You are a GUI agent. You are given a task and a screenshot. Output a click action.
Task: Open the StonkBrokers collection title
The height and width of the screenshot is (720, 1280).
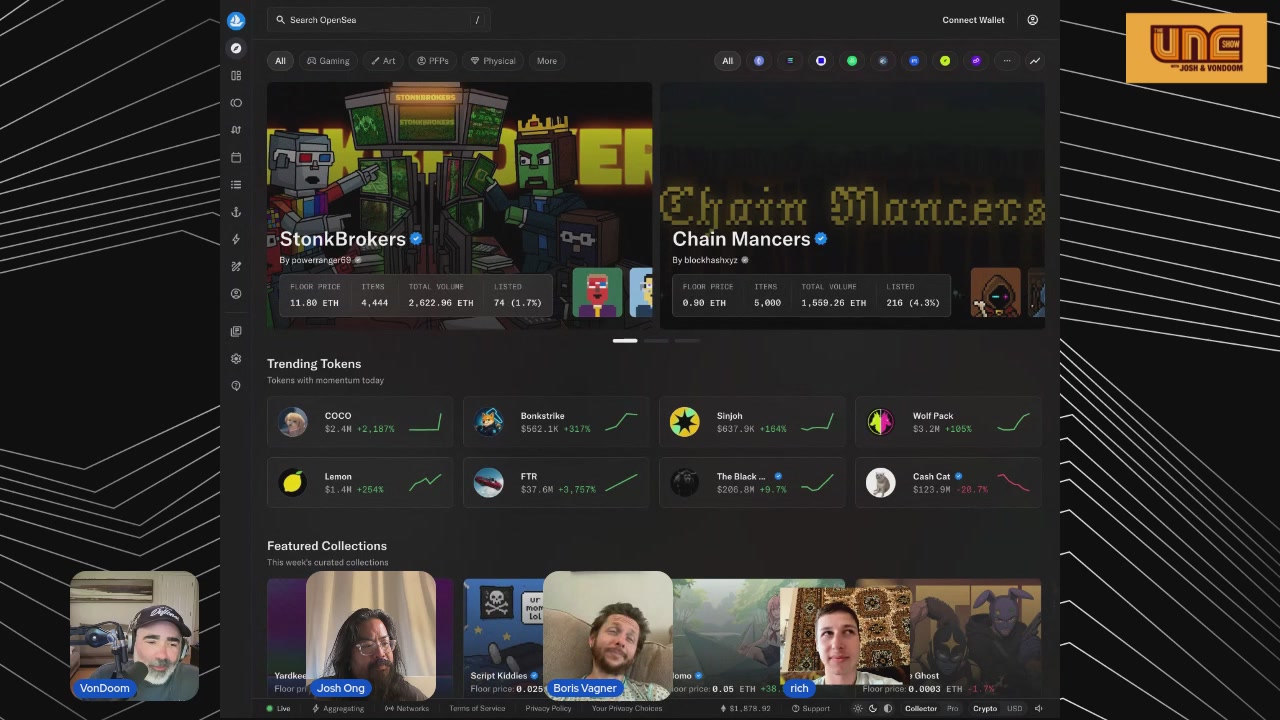tap(343, 239)
